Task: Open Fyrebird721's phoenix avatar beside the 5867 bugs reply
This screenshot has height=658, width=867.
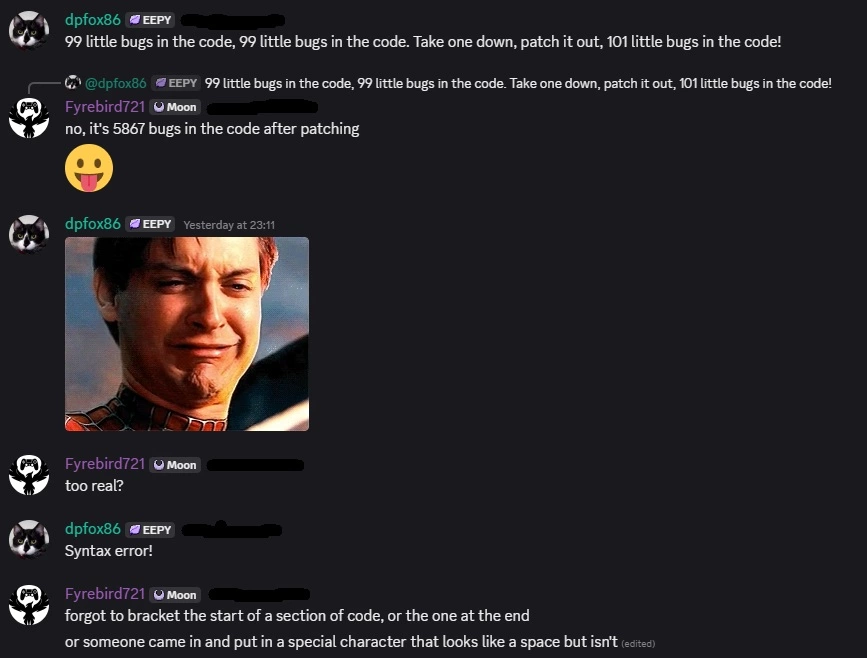Action: pos(29,117)
